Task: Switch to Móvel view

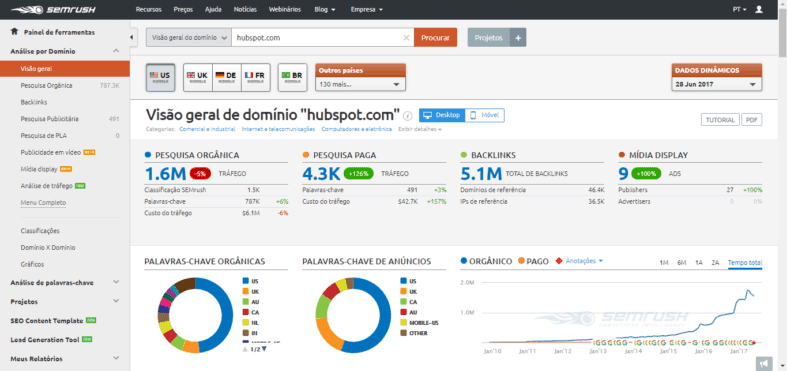Action: (484, 115)
